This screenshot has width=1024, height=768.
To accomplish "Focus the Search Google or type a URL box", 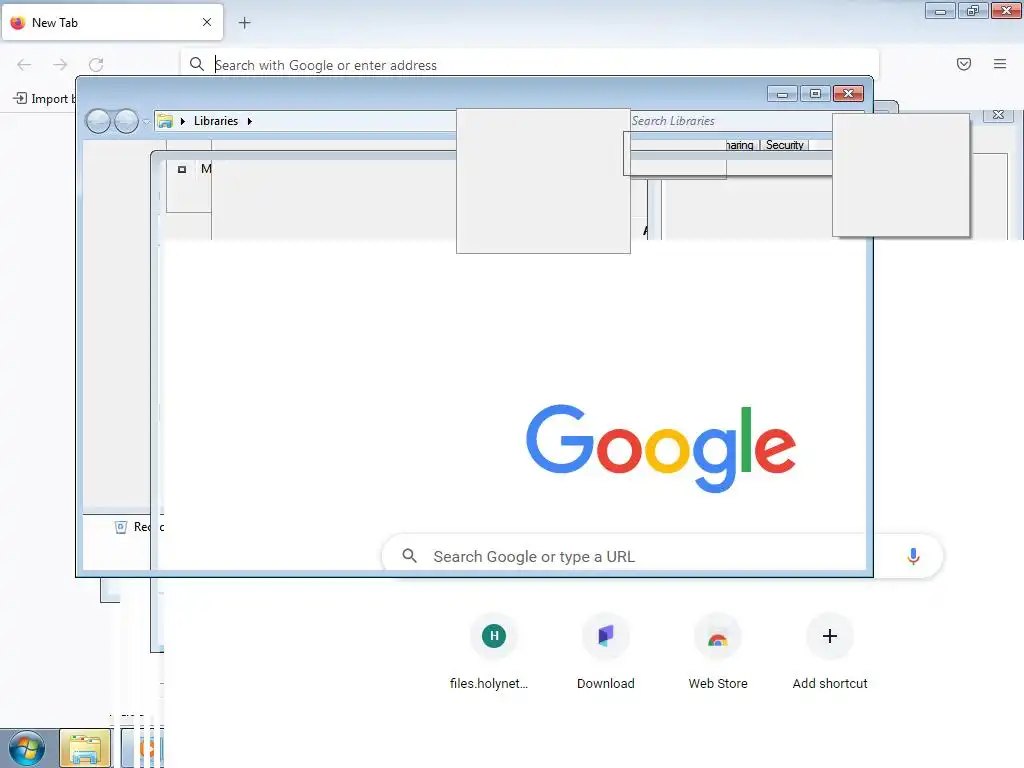I will [662, 556].
